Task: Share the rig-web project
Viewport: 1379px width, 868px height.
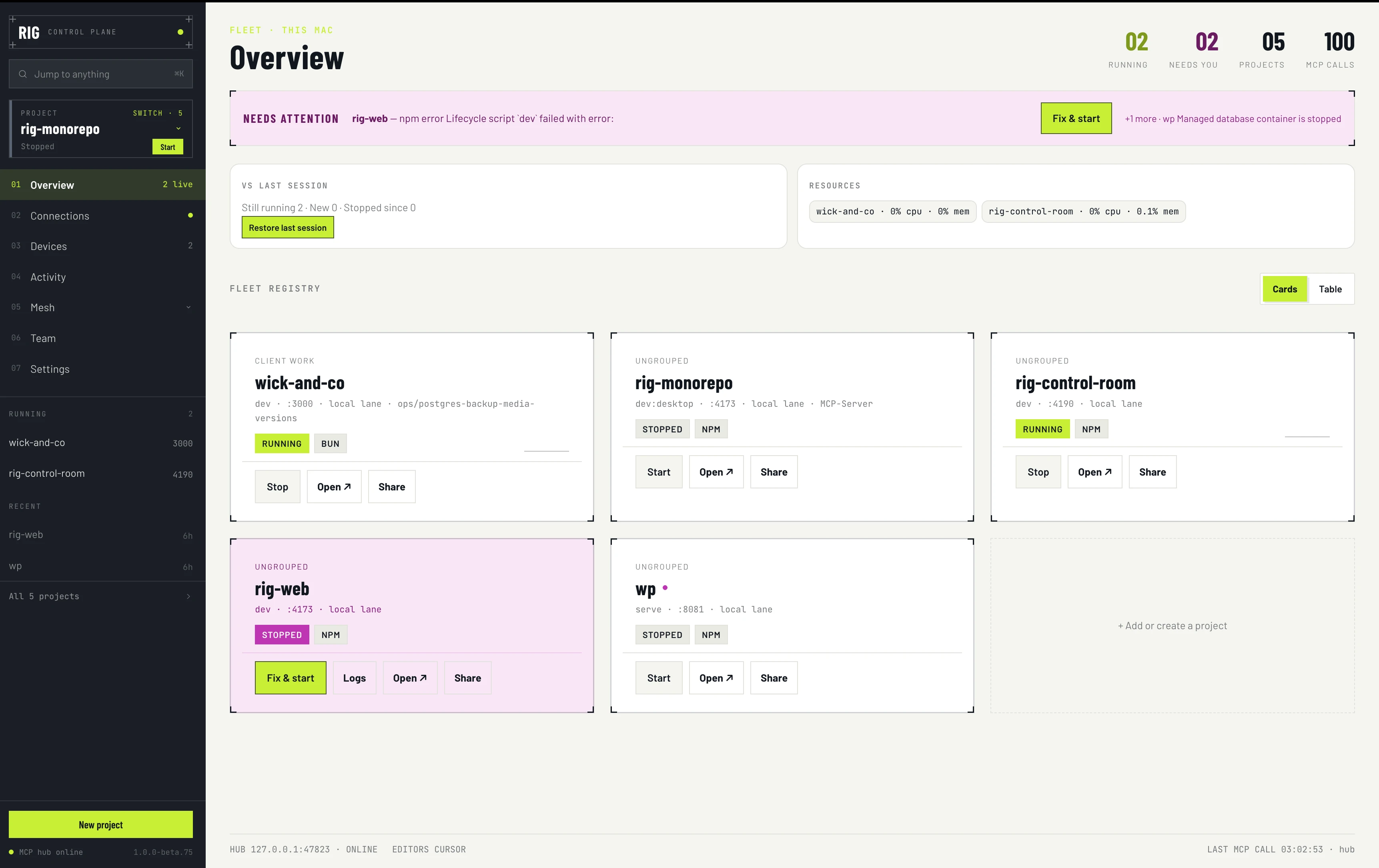Action: point(467,678)
